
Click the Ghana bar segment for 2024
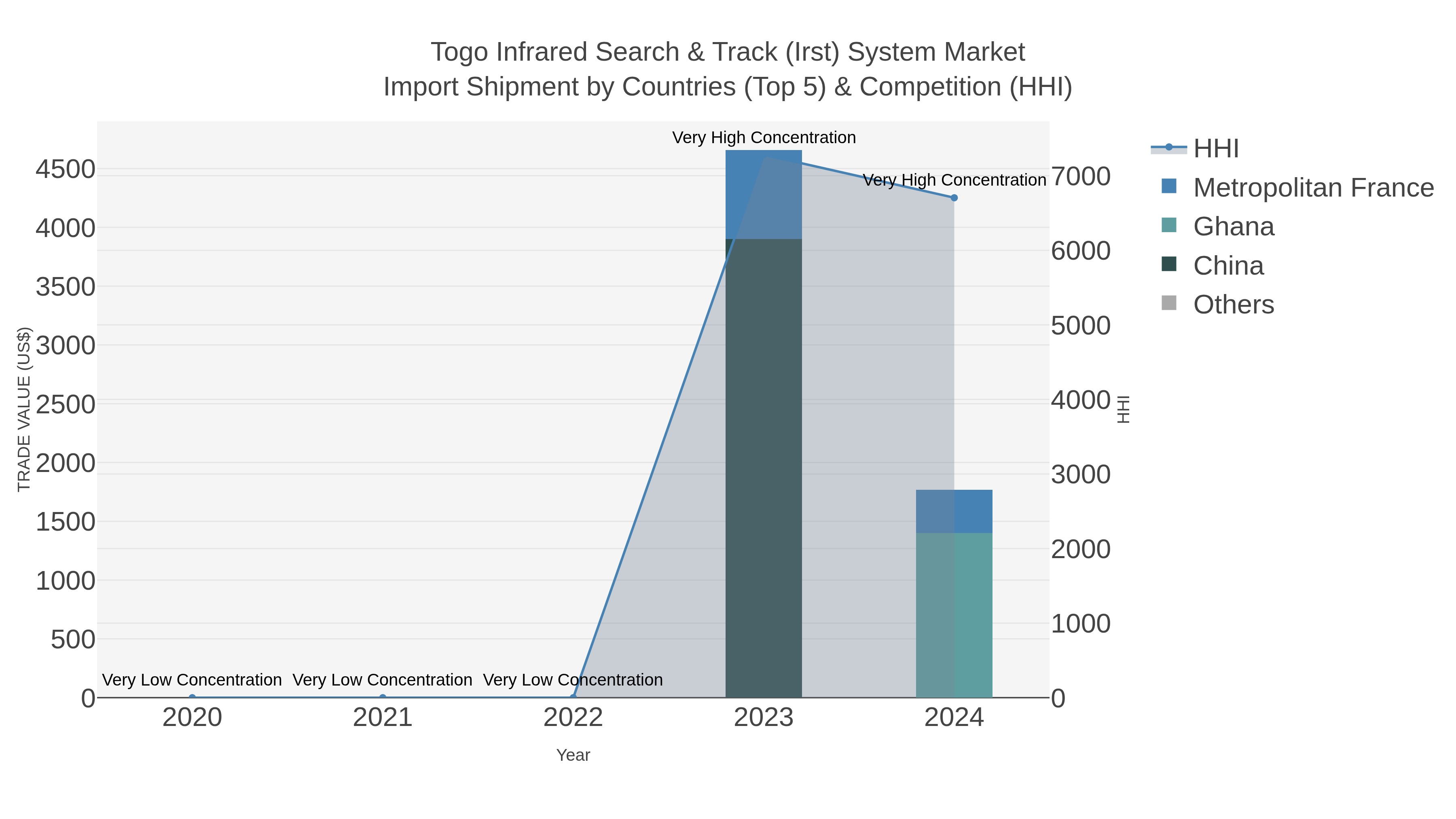point(954,615)
